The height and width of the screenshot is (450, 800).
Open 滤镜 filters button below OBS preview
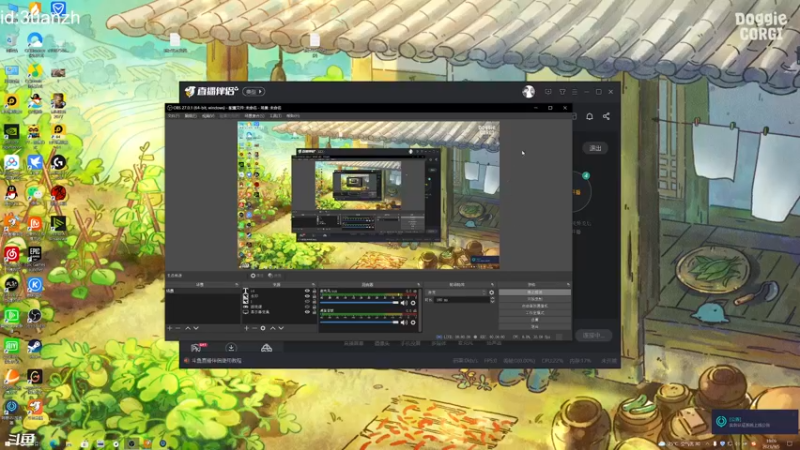pyautogui.click(x=274, y=276)
